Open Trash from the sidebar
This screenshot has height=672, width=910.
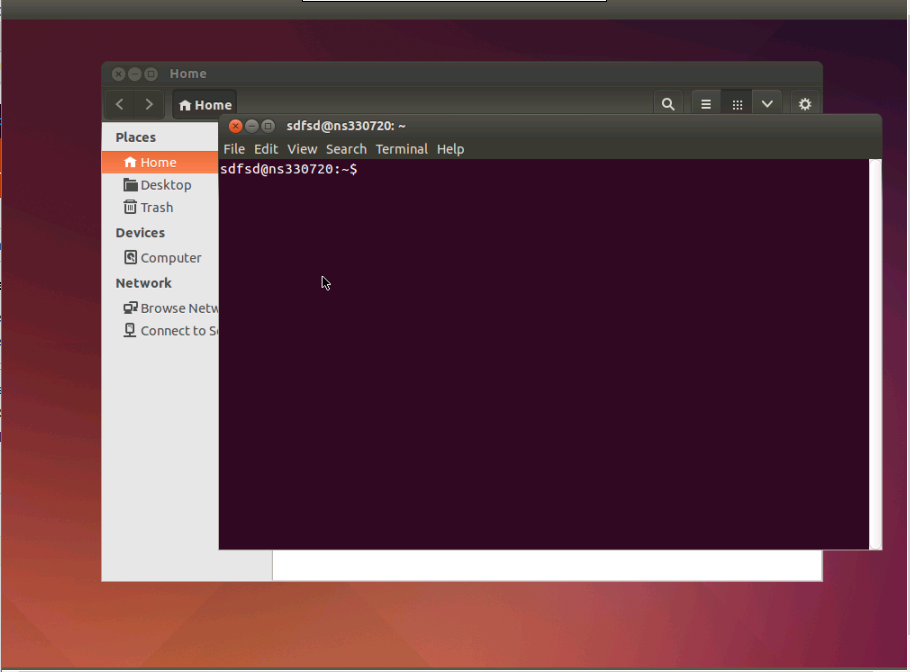pyautogui.click(x=156, y=207)
